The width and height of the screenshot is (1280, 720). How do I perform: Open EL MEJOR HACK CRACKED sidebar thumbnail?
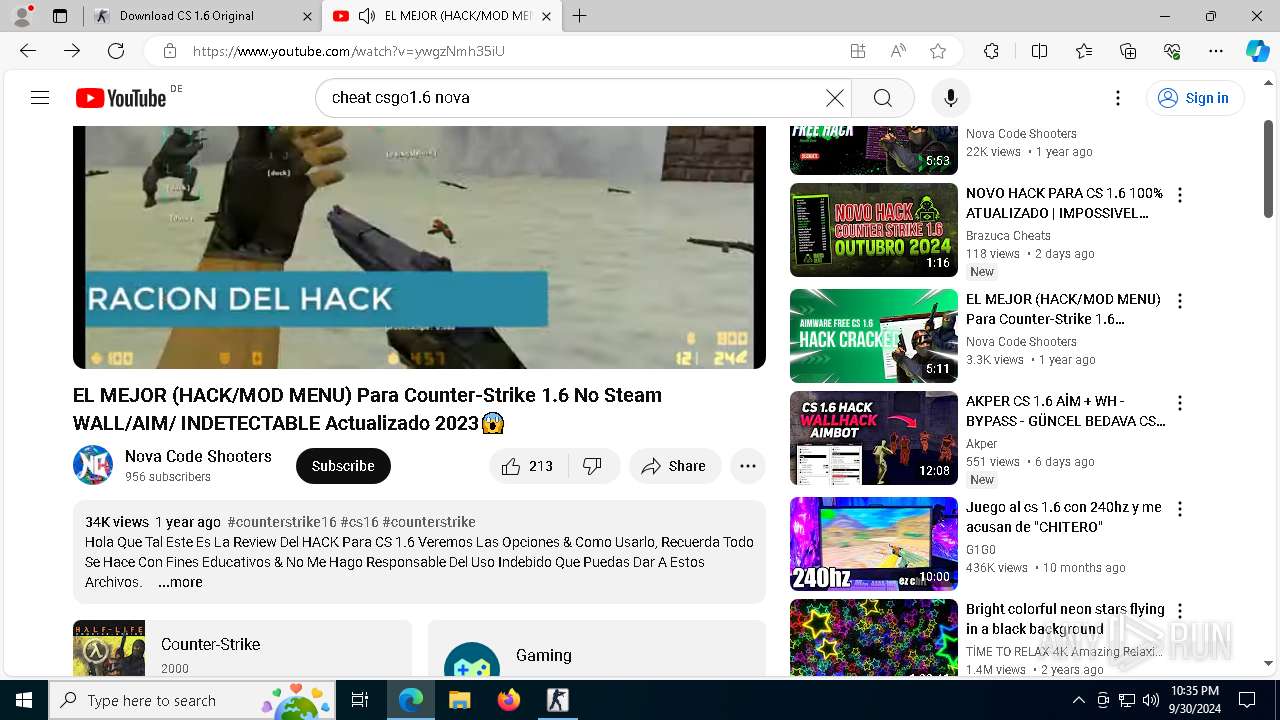(x=874, y=336)
